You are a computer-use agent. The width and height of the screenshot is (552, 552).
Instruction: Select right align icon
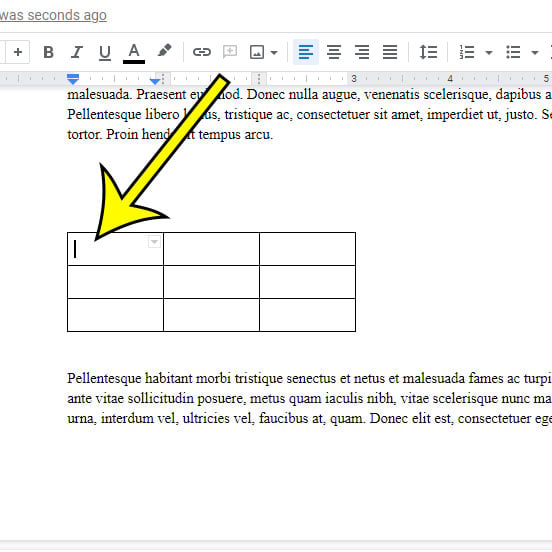(362, 52)
